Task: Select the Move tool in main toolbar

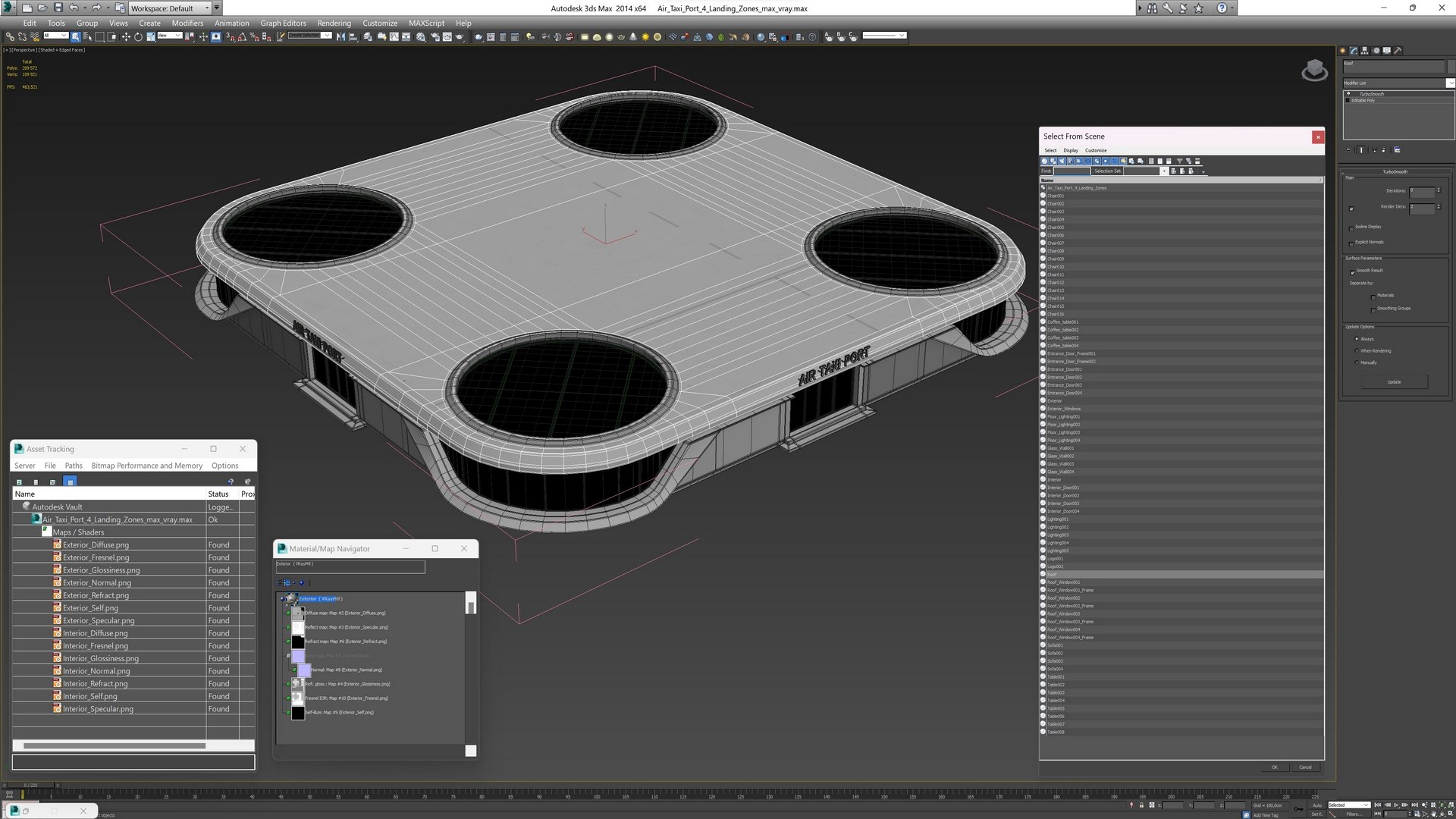Action: (x=126, y=36)
